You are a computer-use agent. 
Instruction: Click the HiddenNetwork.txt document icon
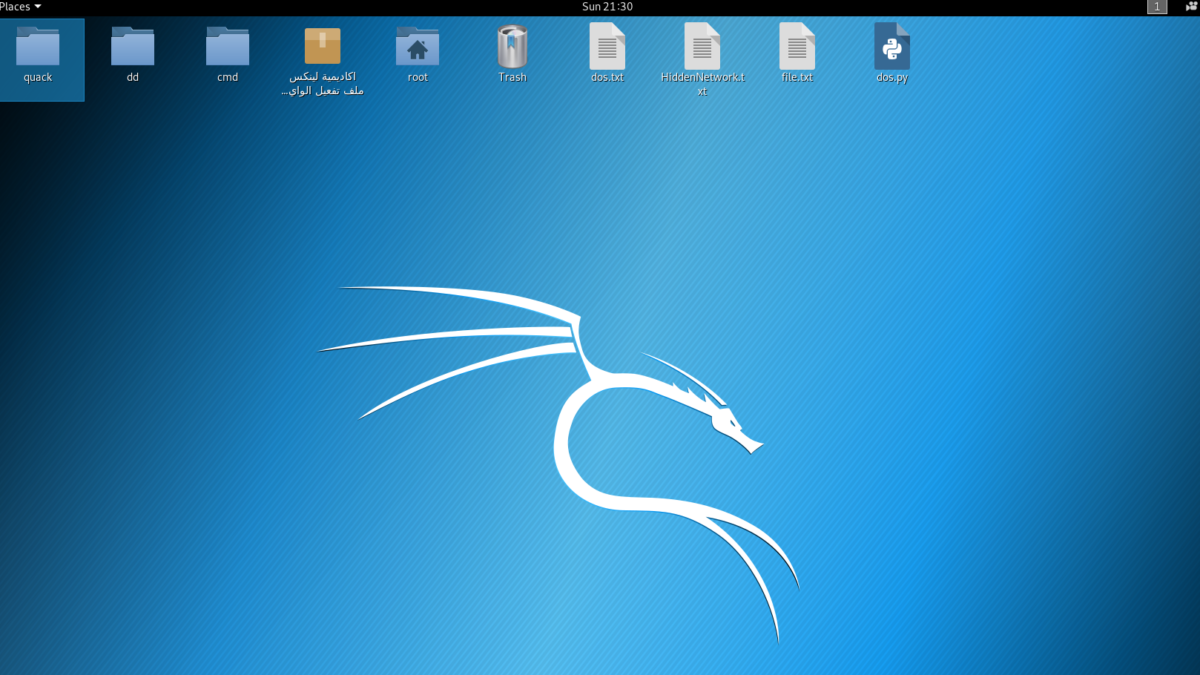tap(702, 46)
